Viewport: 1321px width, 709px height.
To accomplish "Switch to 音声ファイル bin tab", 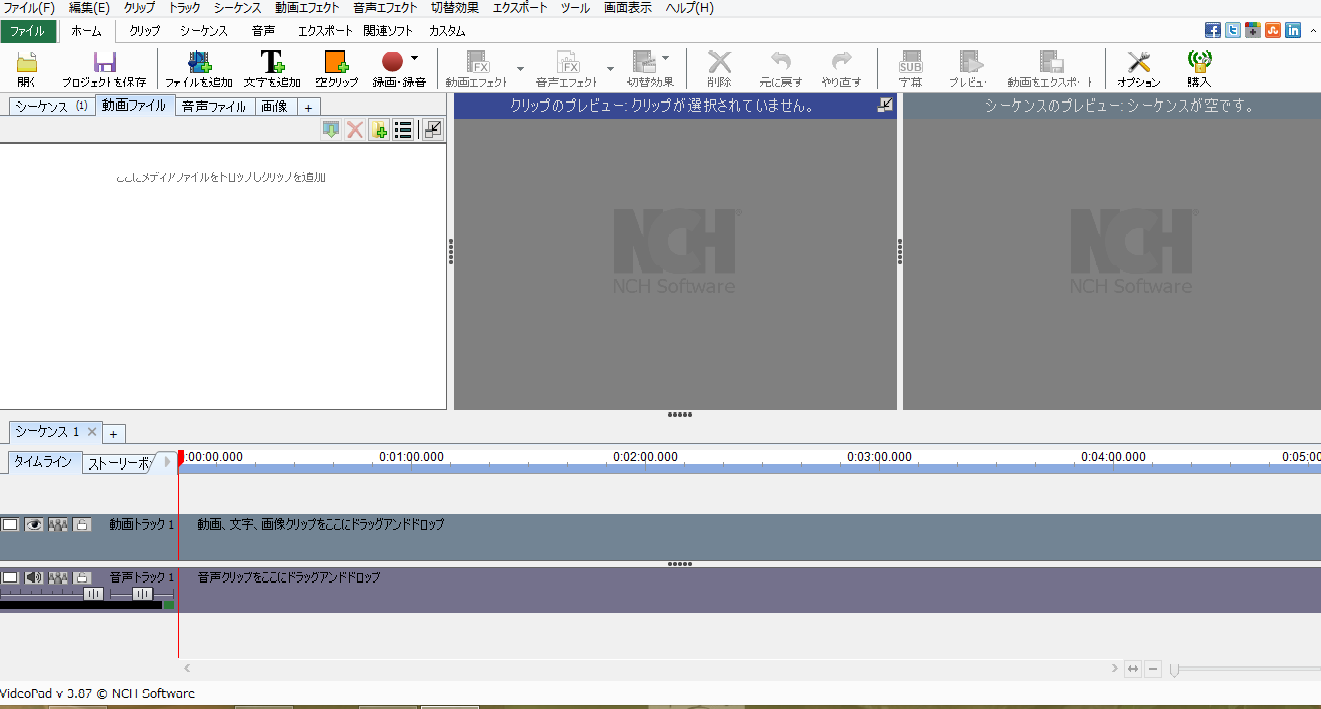I will pyautogui.click(x=214, y=106).
